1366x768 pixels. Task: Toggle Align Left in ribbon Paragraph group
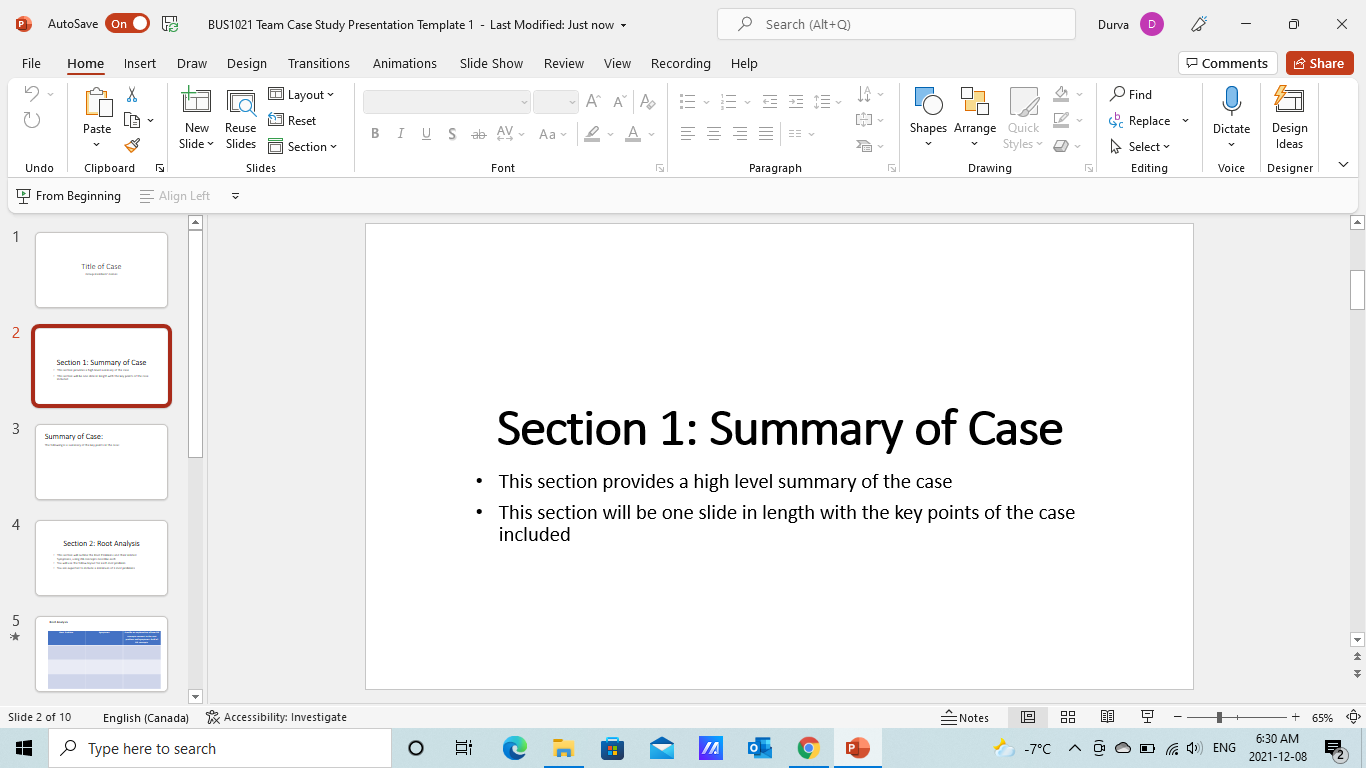(688, 134)
